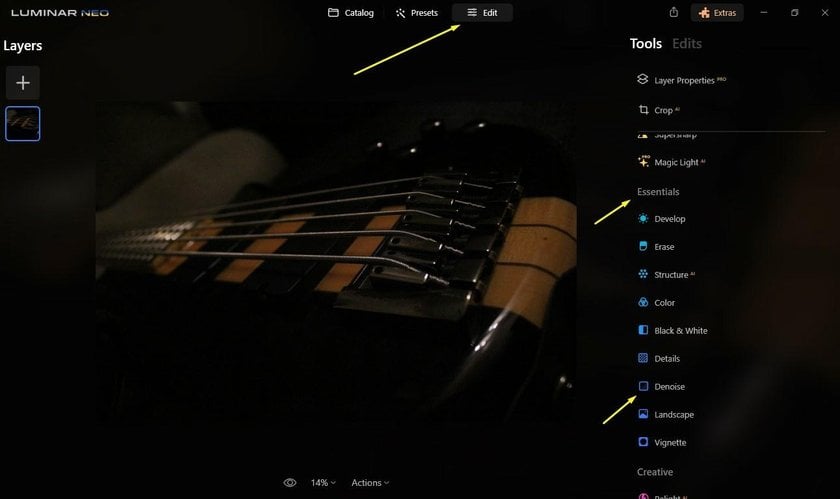
Task: Select the Erase tool icon
Action: (643, 247)
